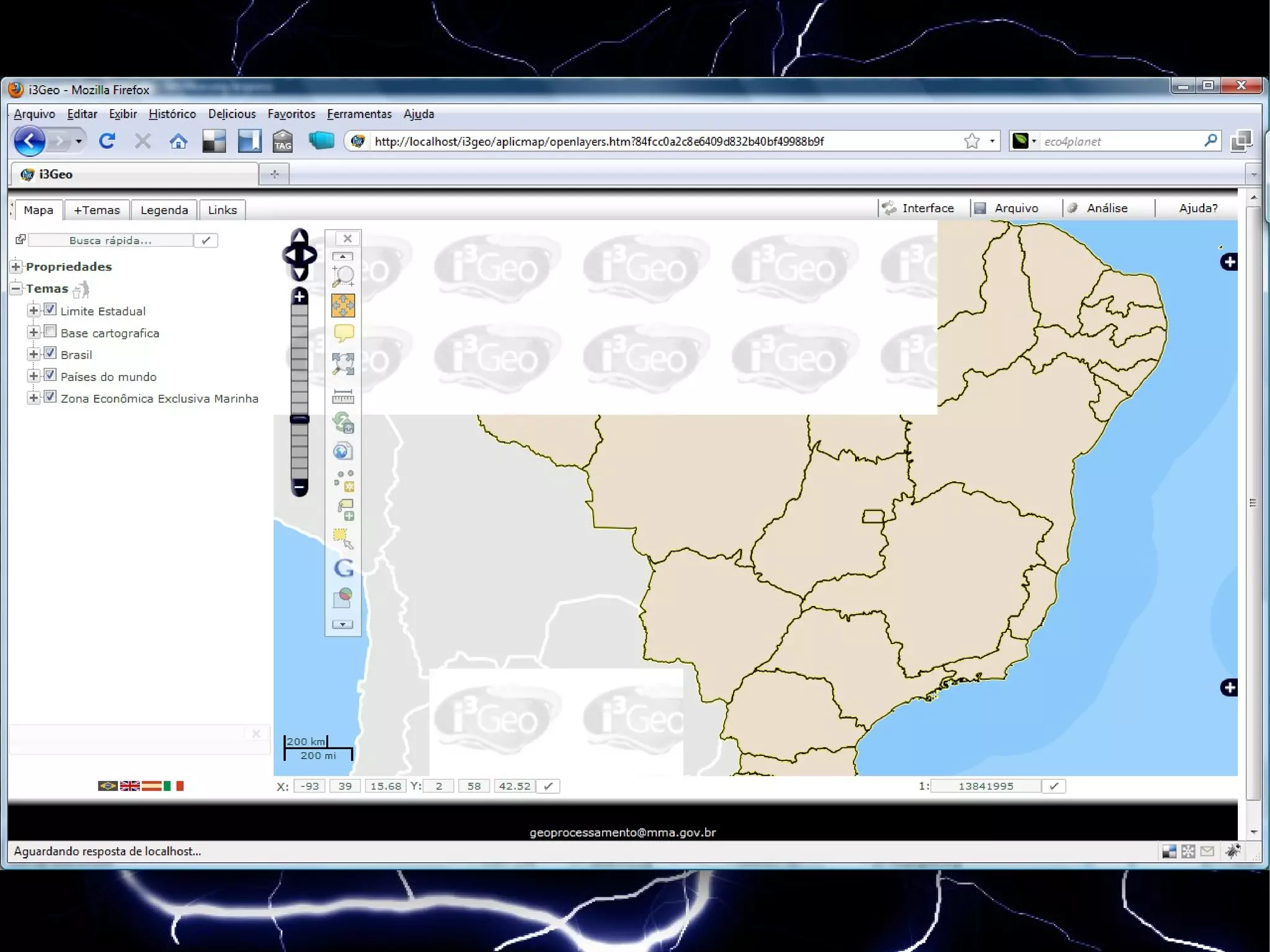Screen dimensions: 1270x952
Task: Collapse the Temas tree node
Action: (x=16, y=288)
